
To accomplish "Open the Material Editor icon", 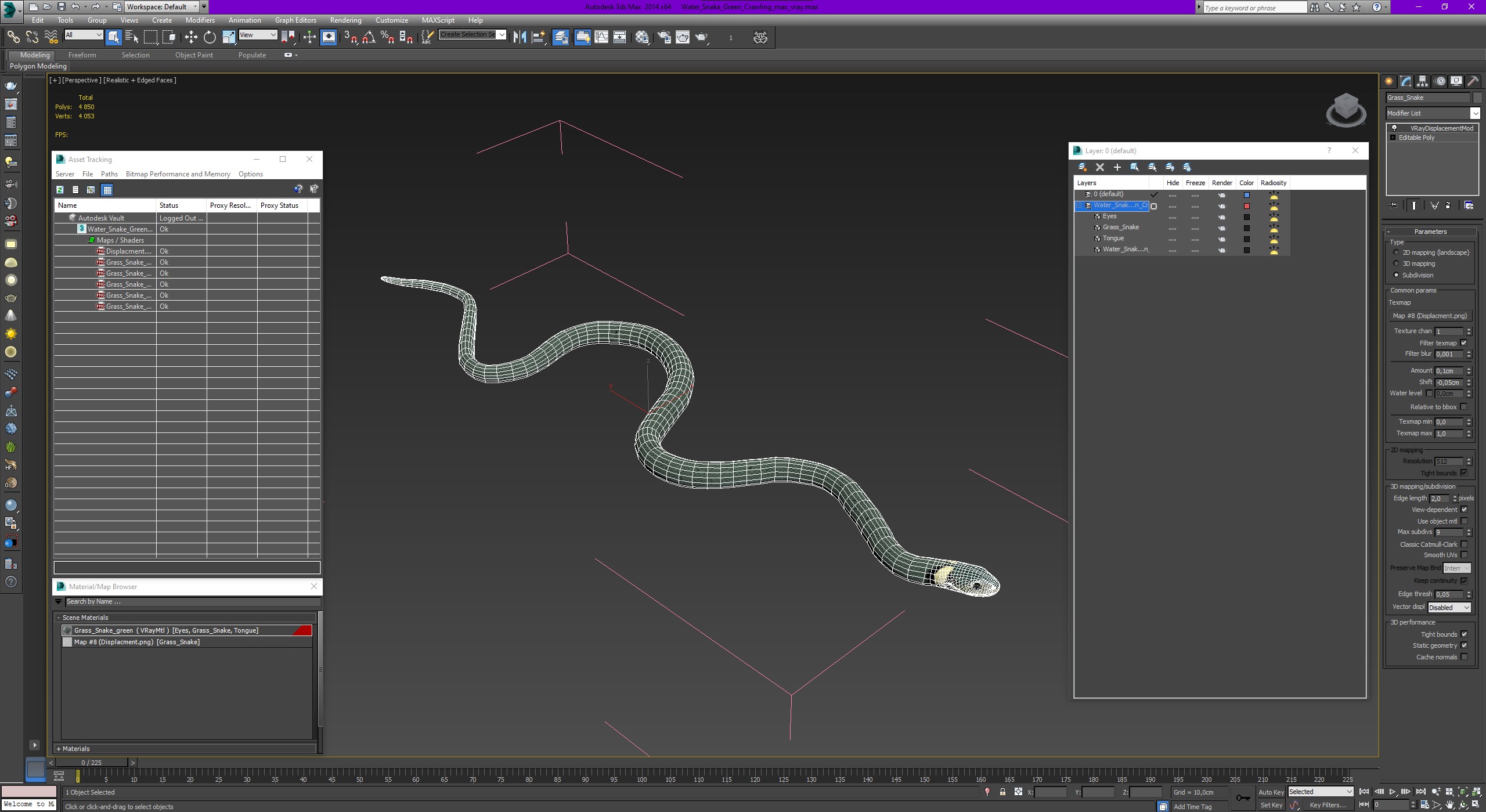I will (x=642, y=37).
